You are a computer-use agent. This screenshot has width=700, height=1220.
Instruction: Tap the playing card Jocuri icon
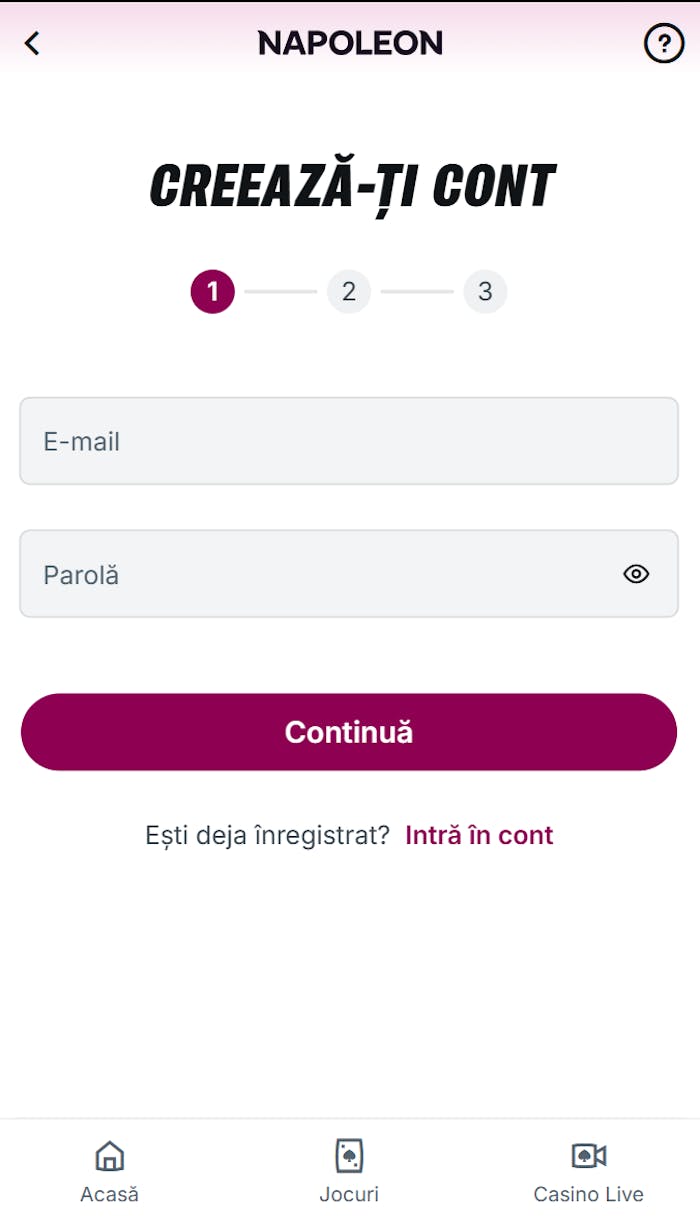(349, 1156)
